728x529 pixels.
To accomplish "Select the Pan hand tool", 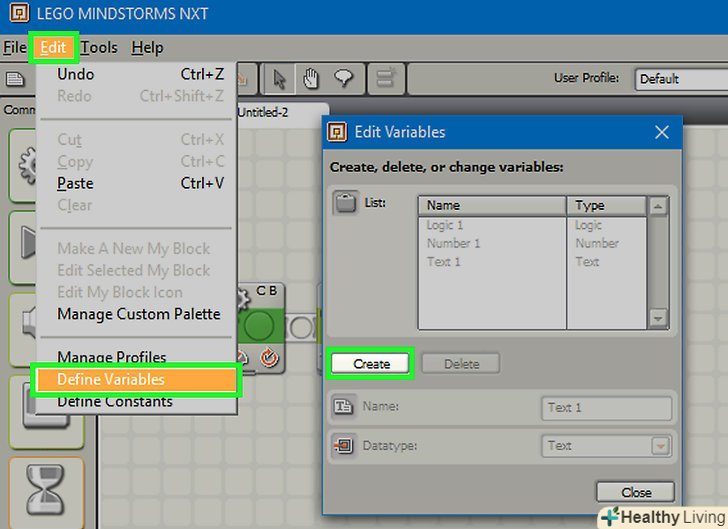I will (x=311, y=79).
